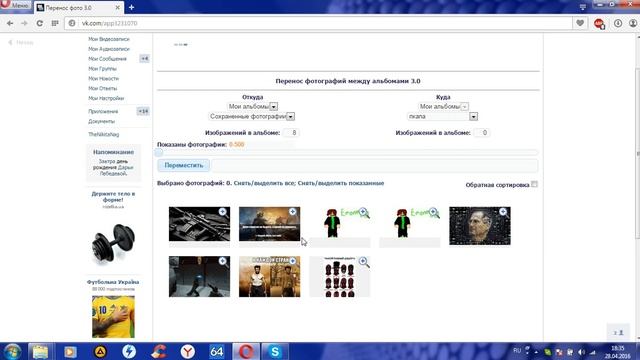Open Opera Меню button
The image size is (640, 360).
16,6
